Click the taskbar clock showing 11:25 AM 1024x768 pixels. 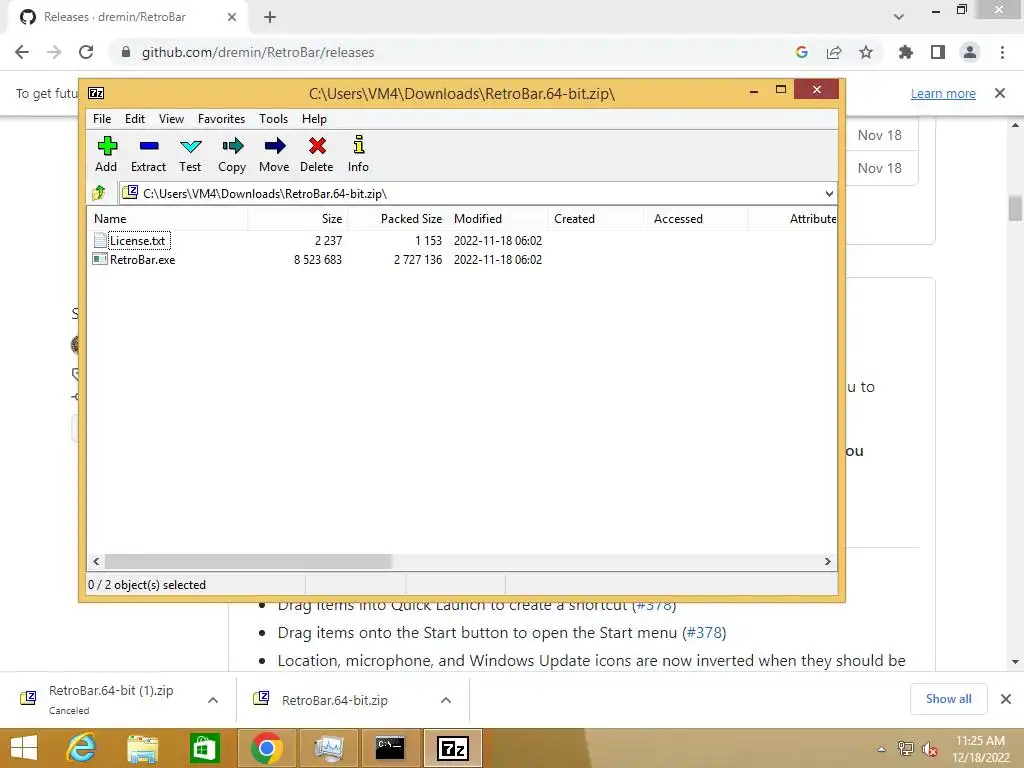pos(980,748)
